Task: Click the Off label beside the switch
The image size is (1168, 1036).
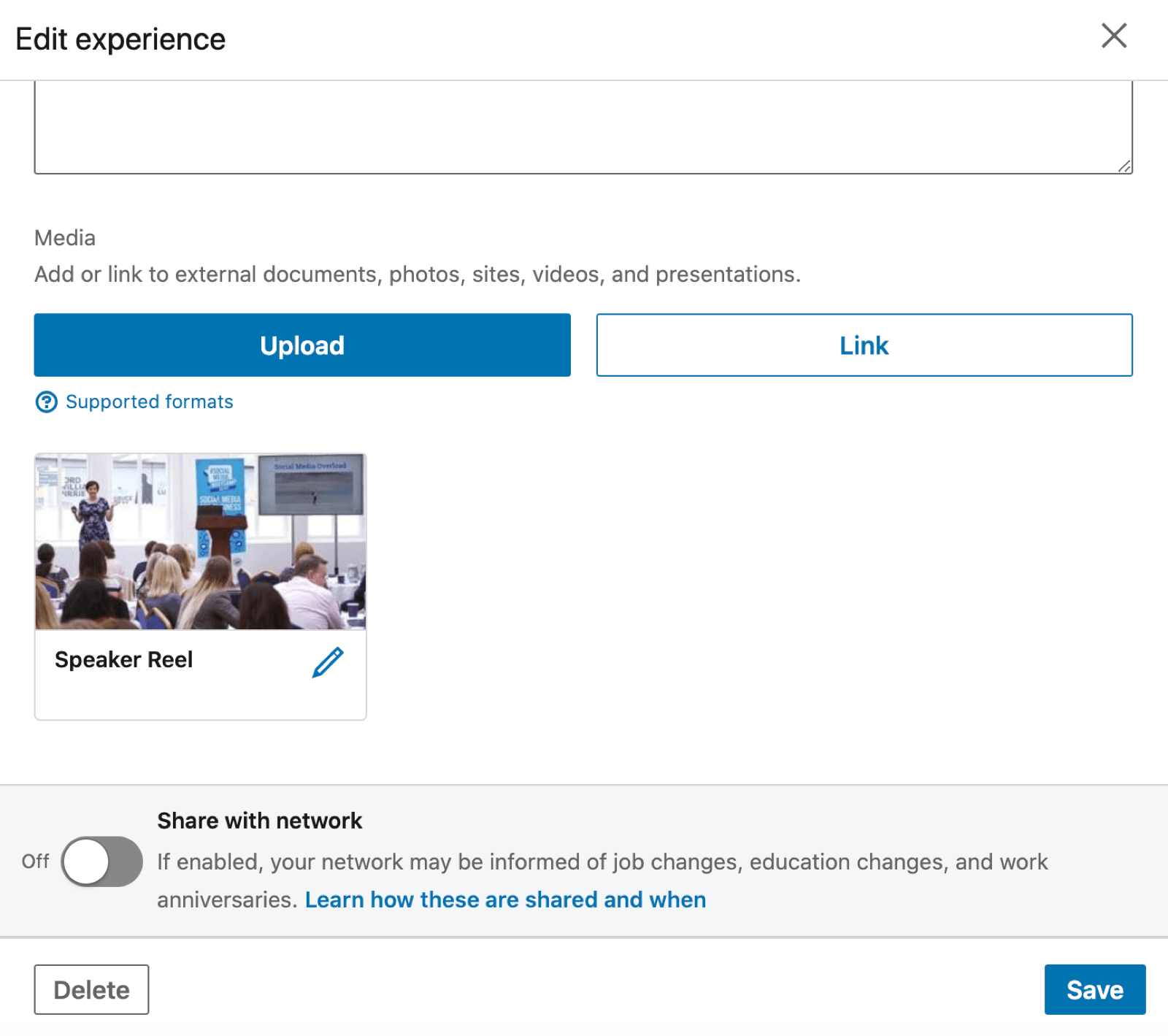Action: click(x=35, y=862)
